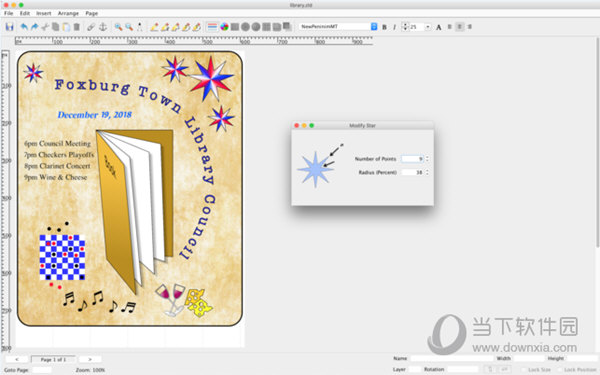Select the shadow shape tool icon

click(x=287, y=27)
